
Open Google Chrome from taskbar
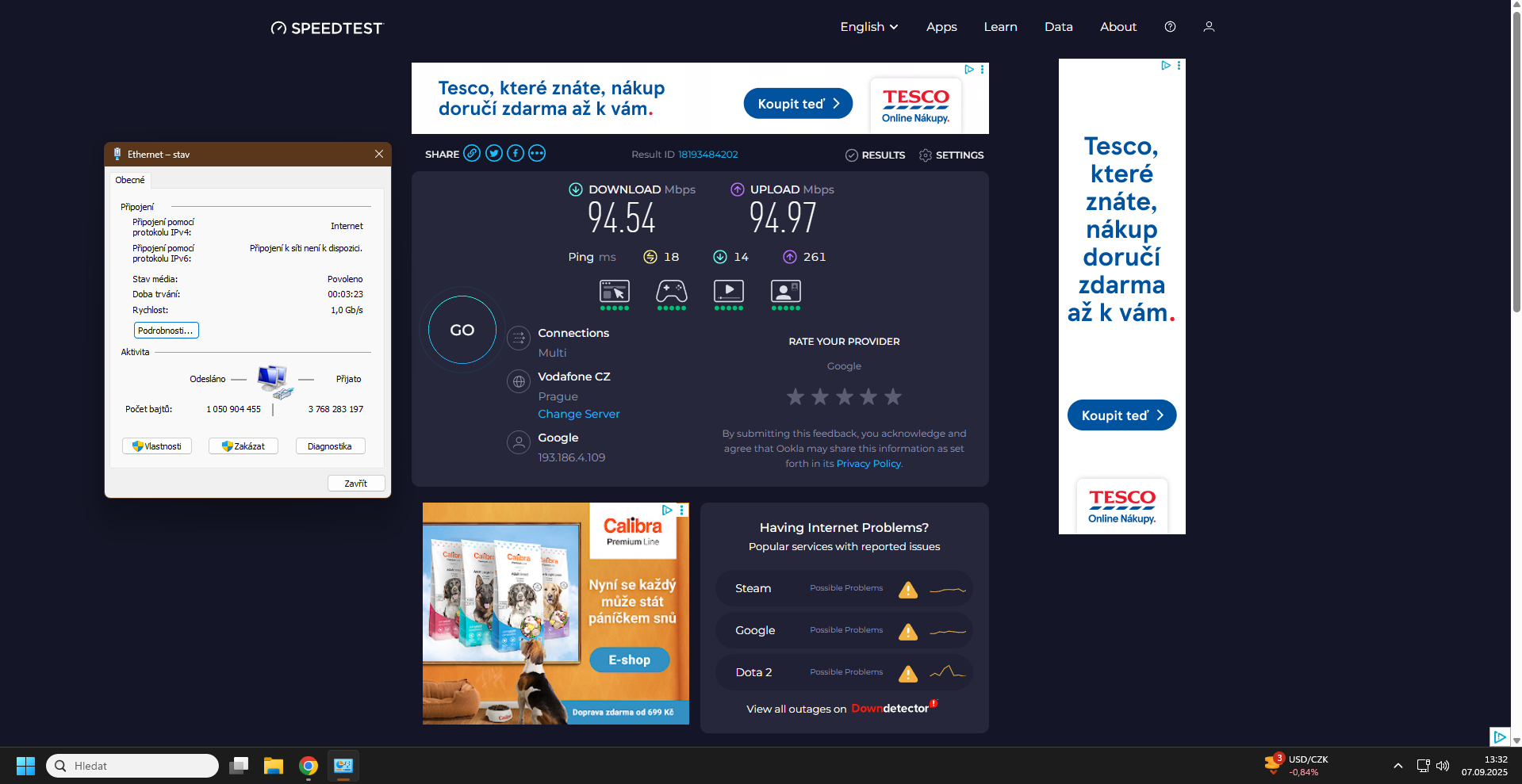(x=309, y=766)
